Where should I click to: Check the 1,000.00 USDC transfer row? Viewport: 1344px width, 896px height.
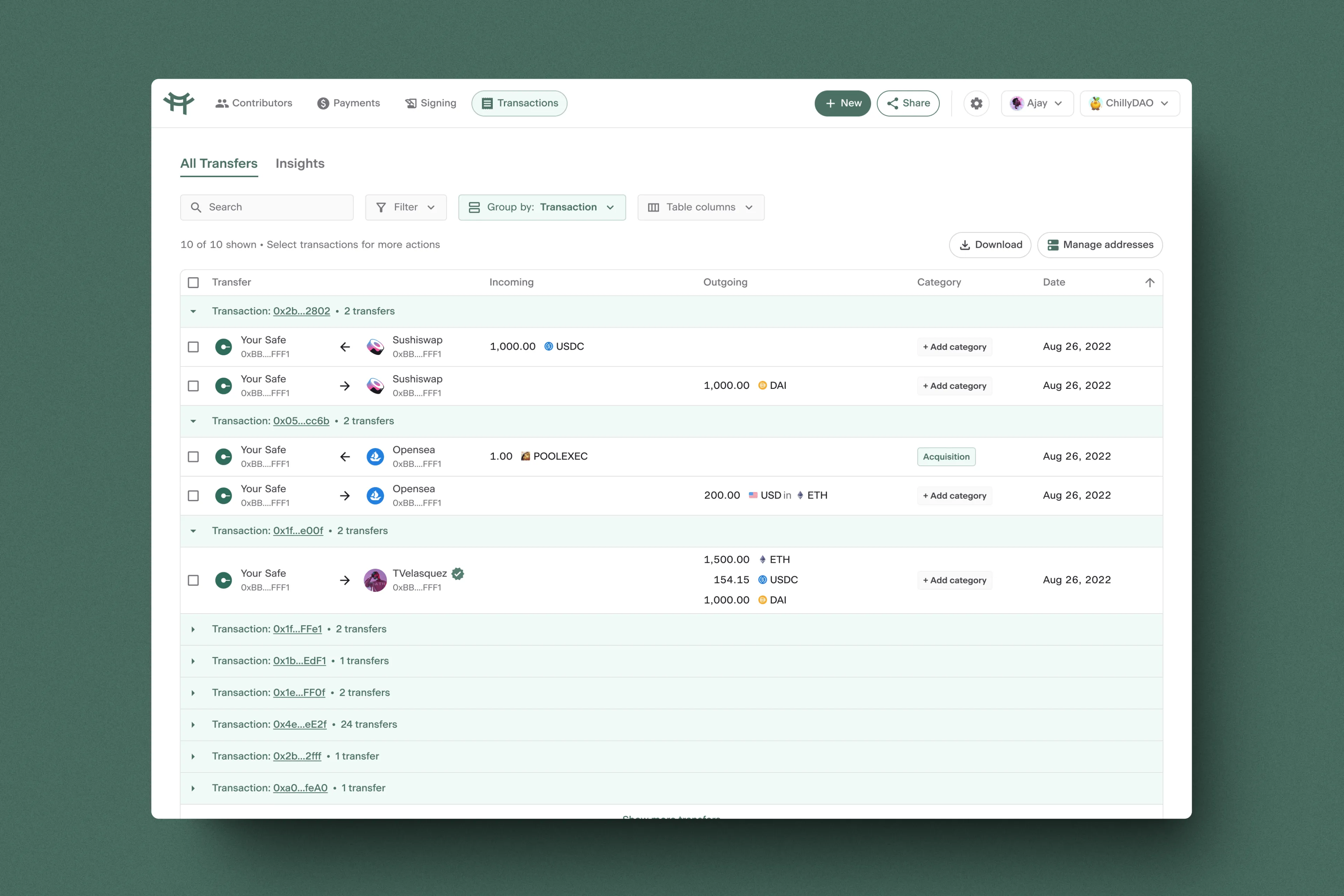[193, 347]
